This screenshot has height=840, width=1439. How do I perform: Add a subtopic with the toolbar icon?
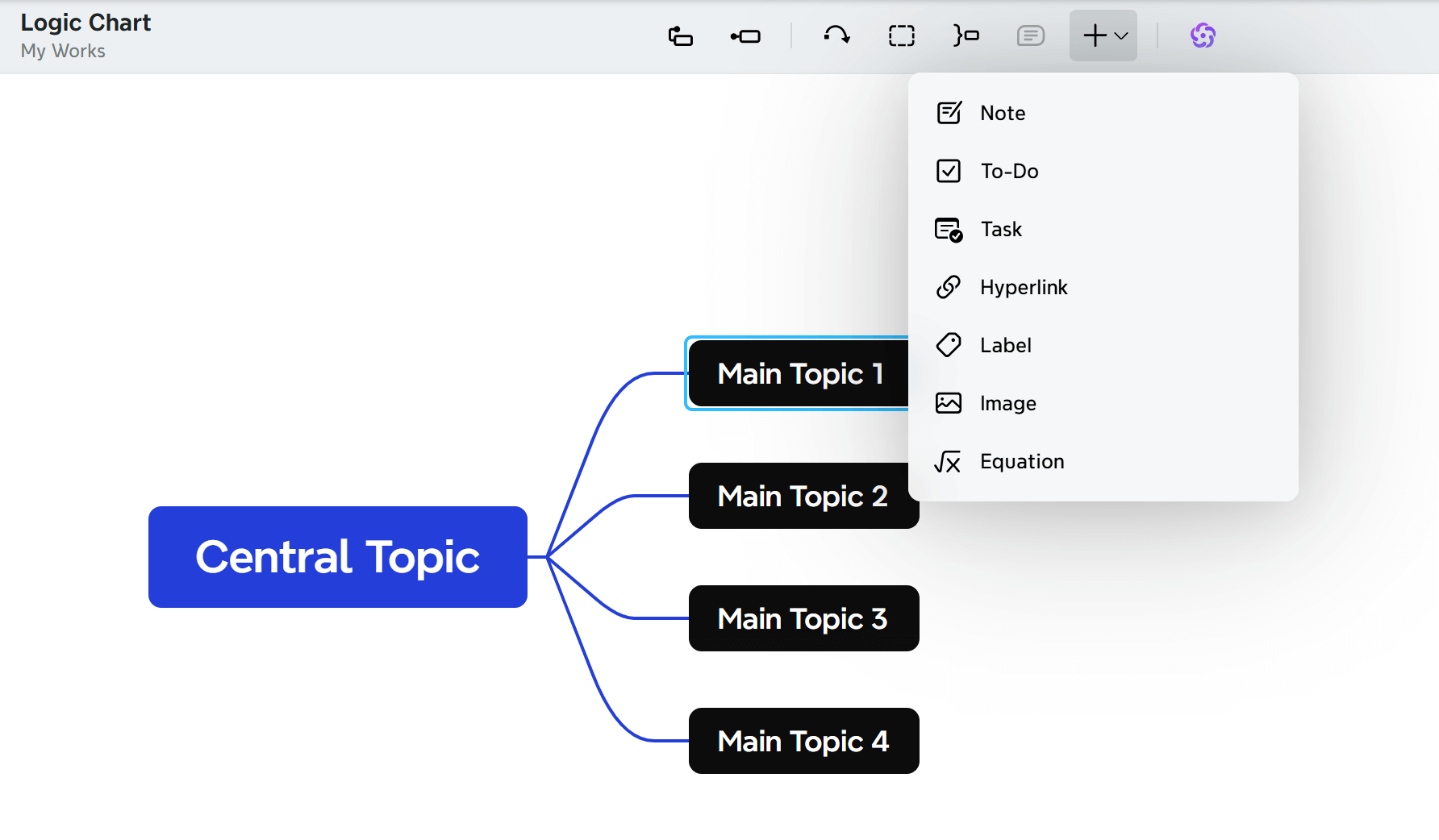(745, 35)
